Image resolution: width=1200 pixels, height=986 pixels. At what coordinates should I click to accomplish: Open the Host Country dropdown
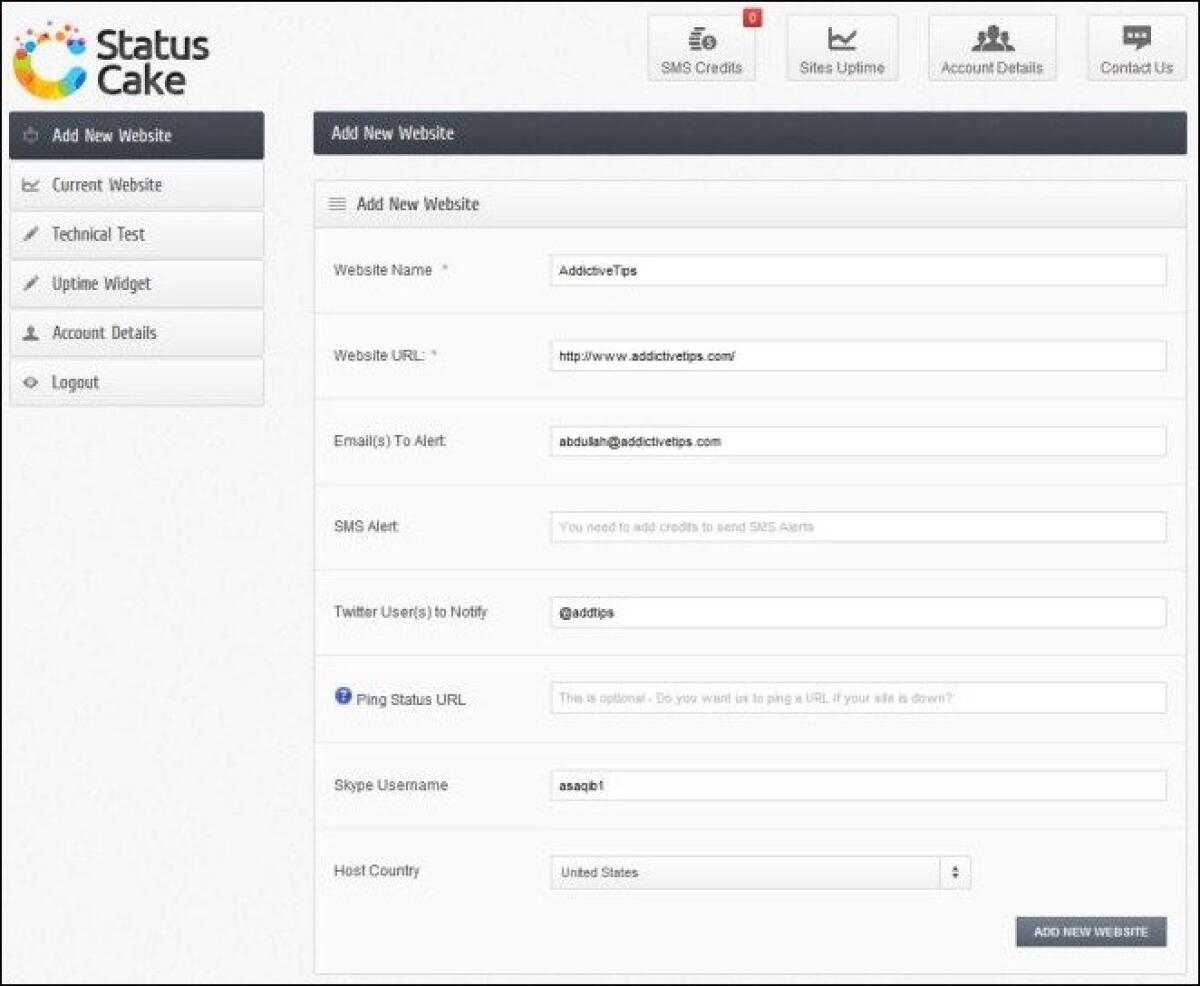760,871
